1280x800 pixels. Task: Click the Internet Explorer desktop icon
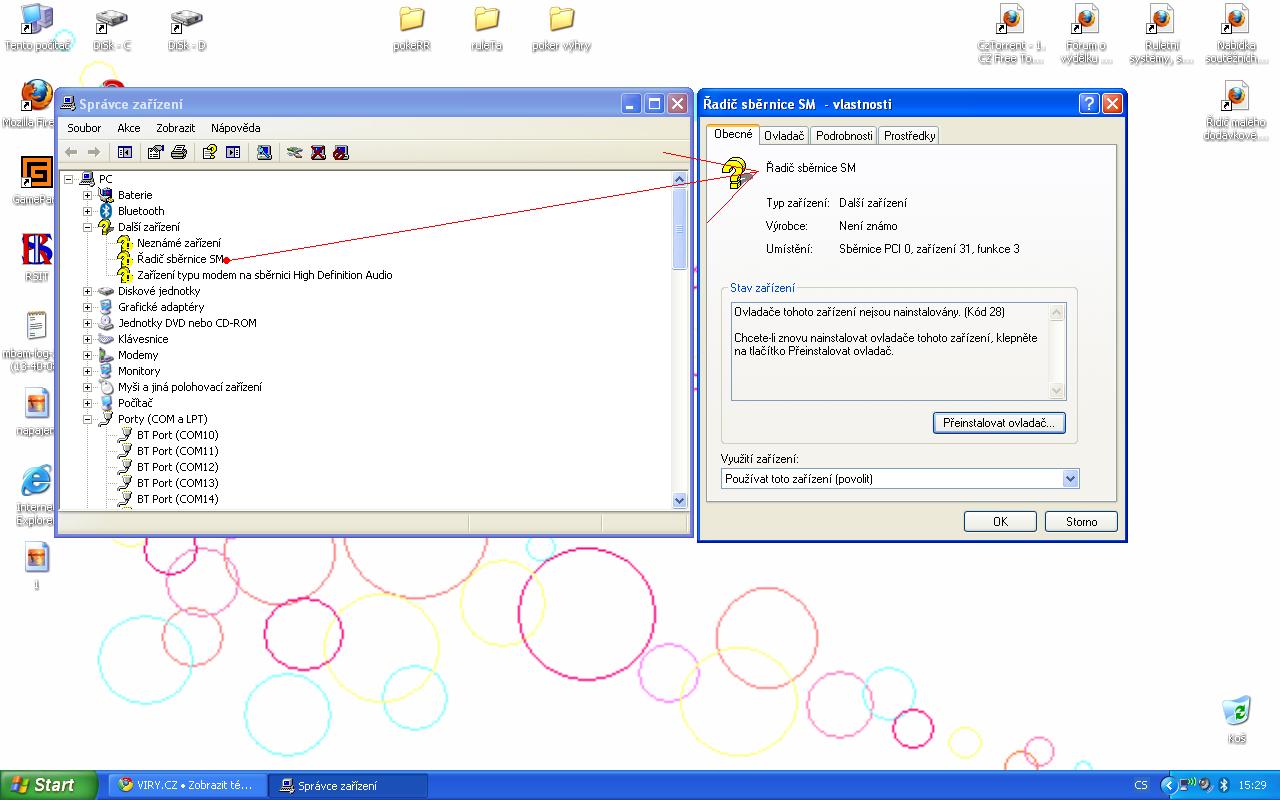tap(36, 481)
